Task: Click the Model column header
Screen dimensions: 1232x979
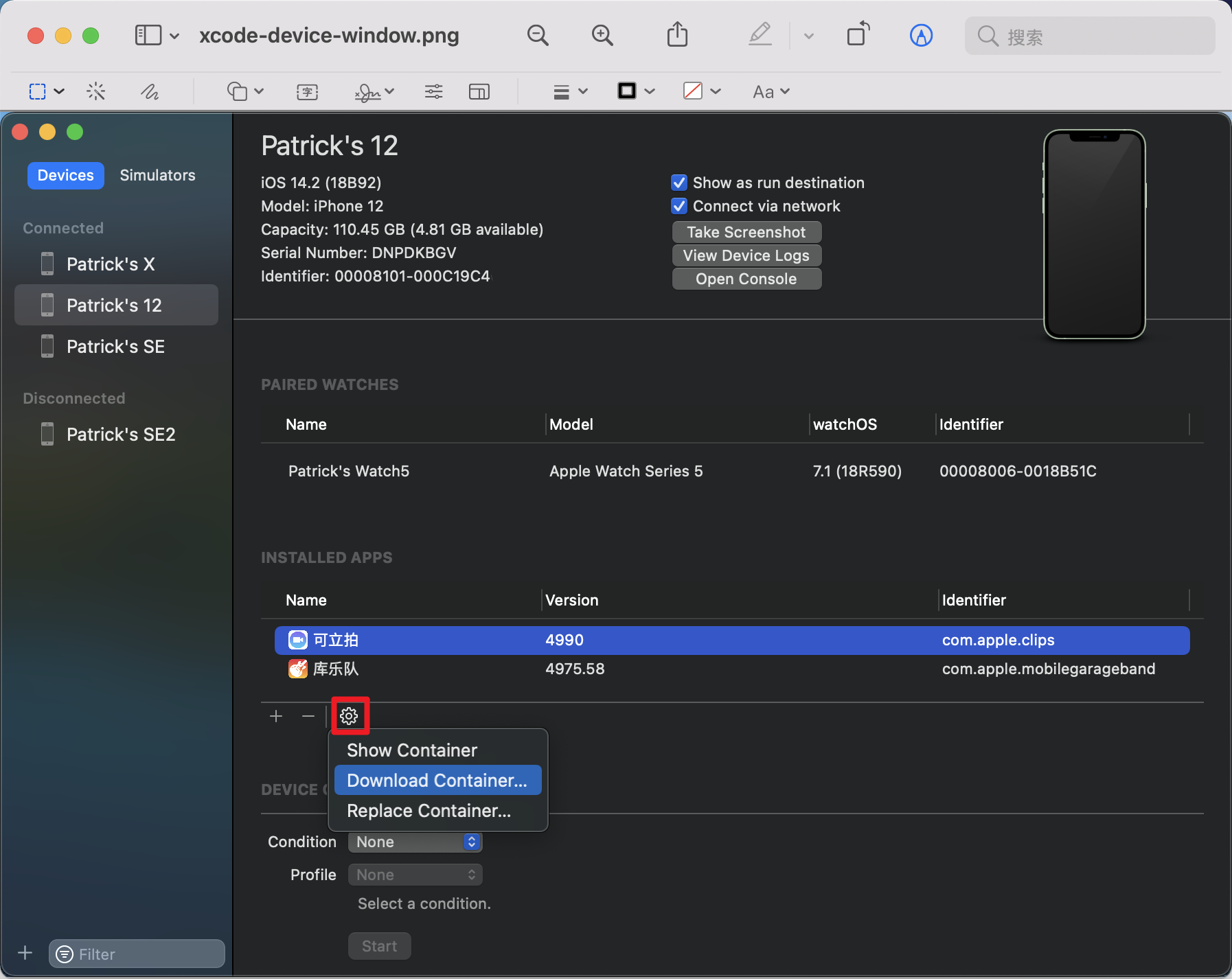Action: tap(571, 424)
